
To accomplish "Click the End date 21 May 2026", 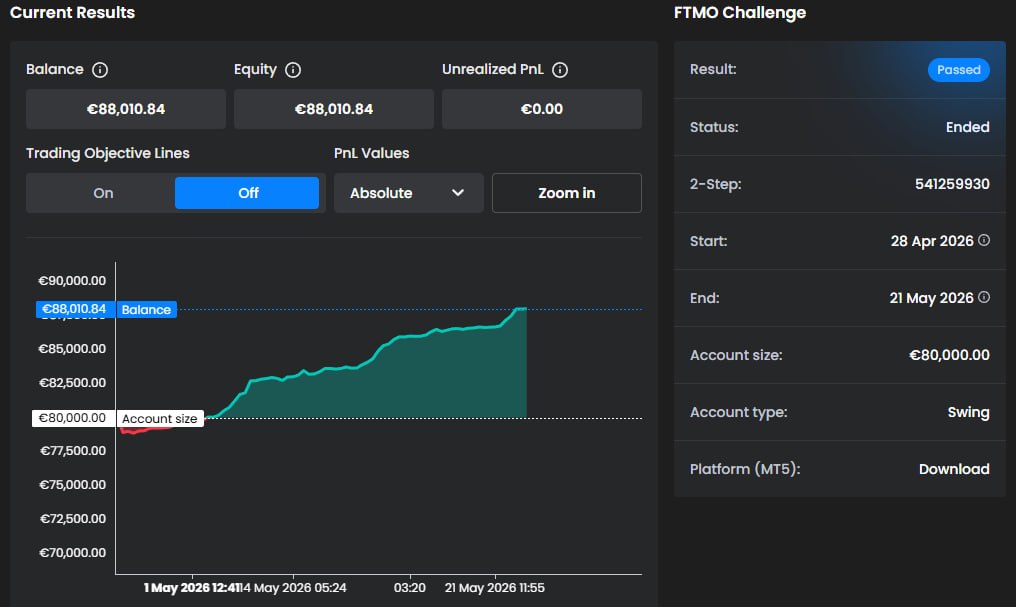I will tap(931, 298).
